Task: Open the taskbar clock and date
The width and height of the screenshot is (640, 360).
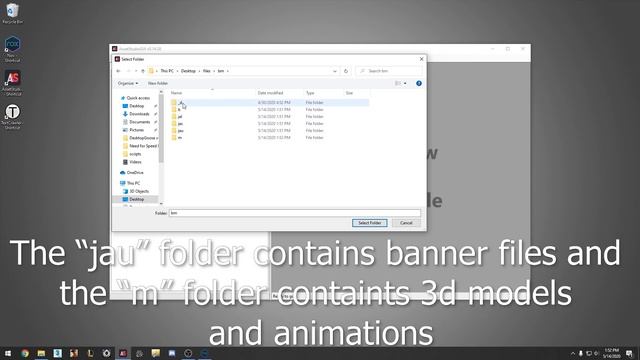Action: pos(612,353)
